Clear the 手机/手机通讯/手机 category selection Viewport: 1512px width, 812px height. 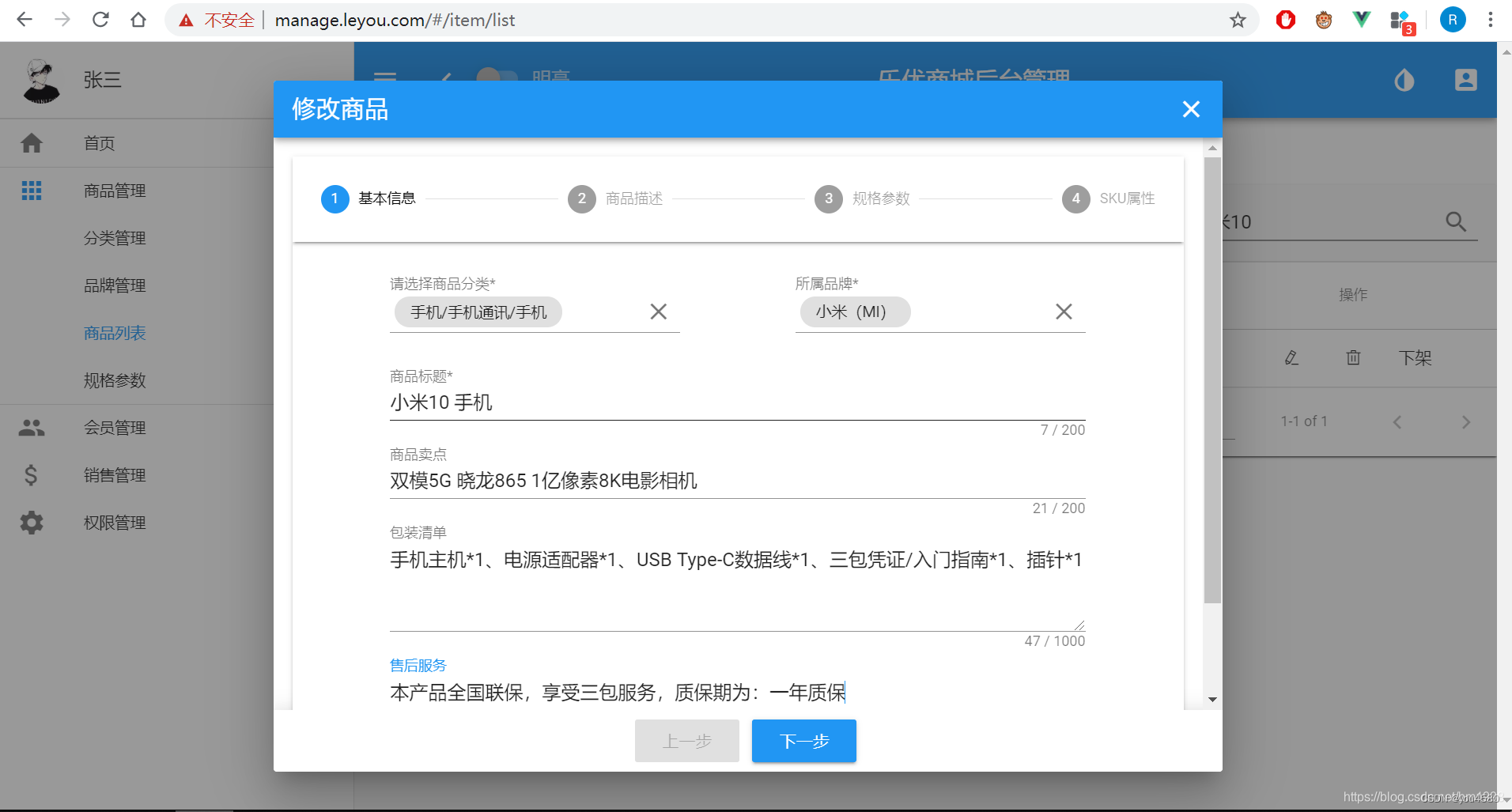[658, 312]
